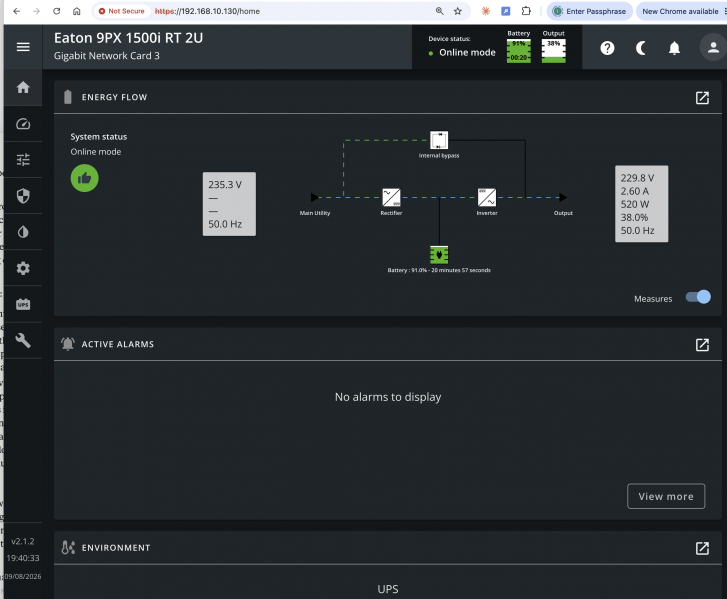Toggle the Measures switch off
Screen dimensions: 727x599
pyautogui.click(x=698, y=297)
